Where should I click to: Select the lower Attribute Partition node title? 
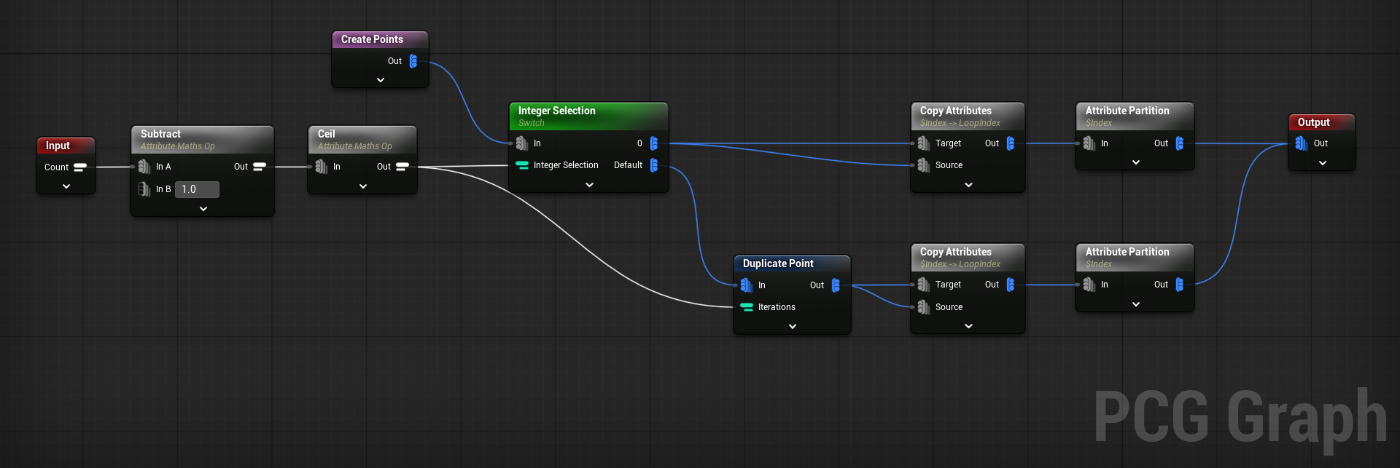(1127, 252)
